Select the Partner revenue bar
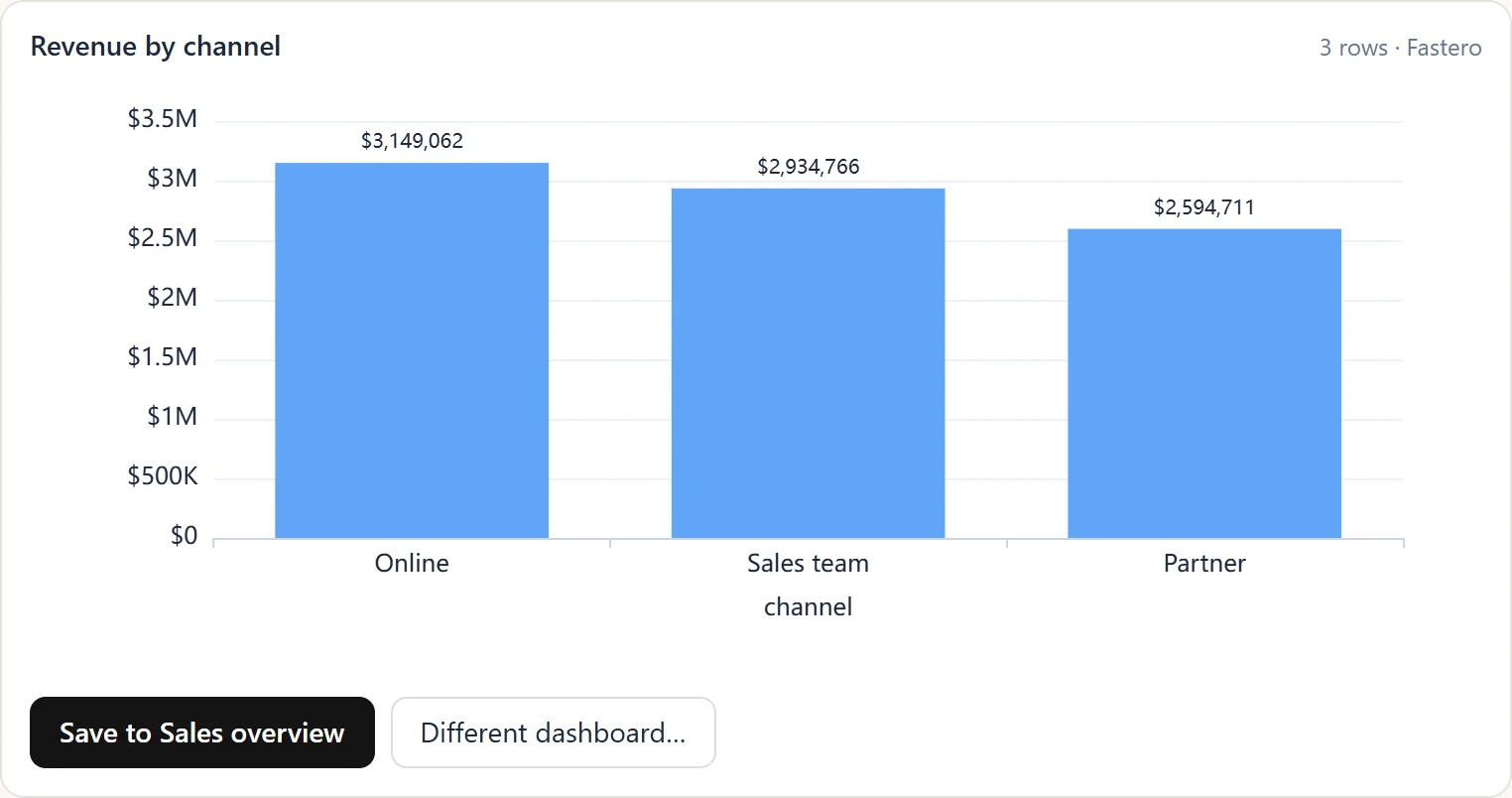Screen dimensions: 1512x798 [x=1204, y=384]
